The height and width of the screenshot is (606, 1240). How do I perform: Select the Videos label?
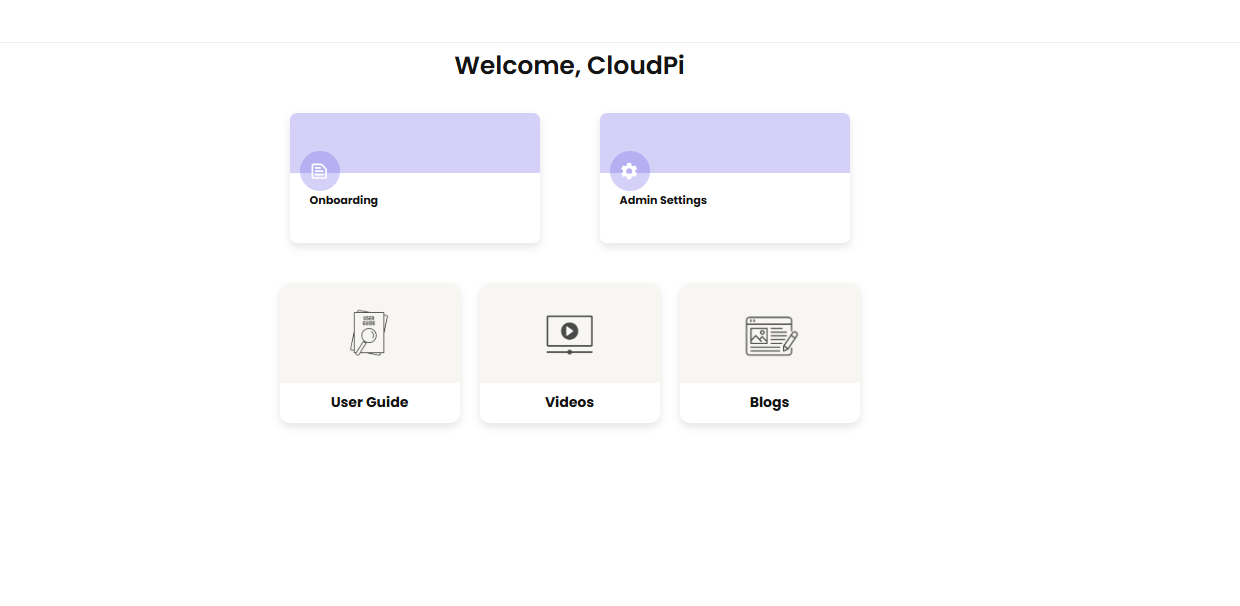pyautogui.click(x=570, y=402)
